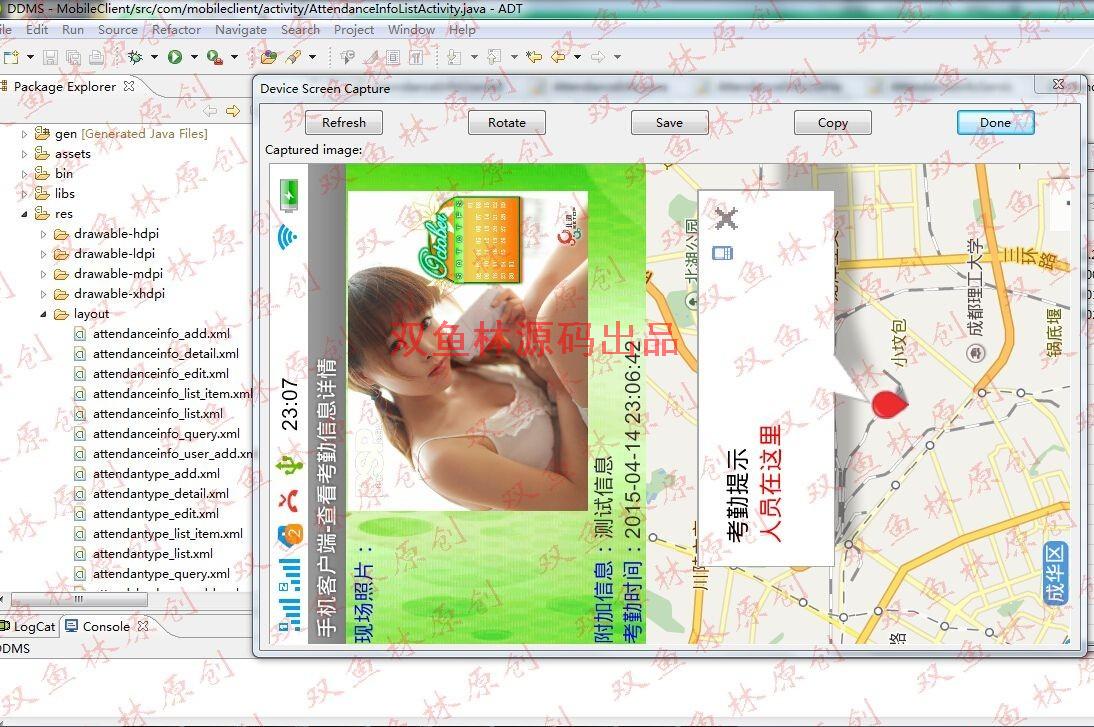Select attendanceinfo_add.xml file
1094x727 pixels.
pos(161,333)
